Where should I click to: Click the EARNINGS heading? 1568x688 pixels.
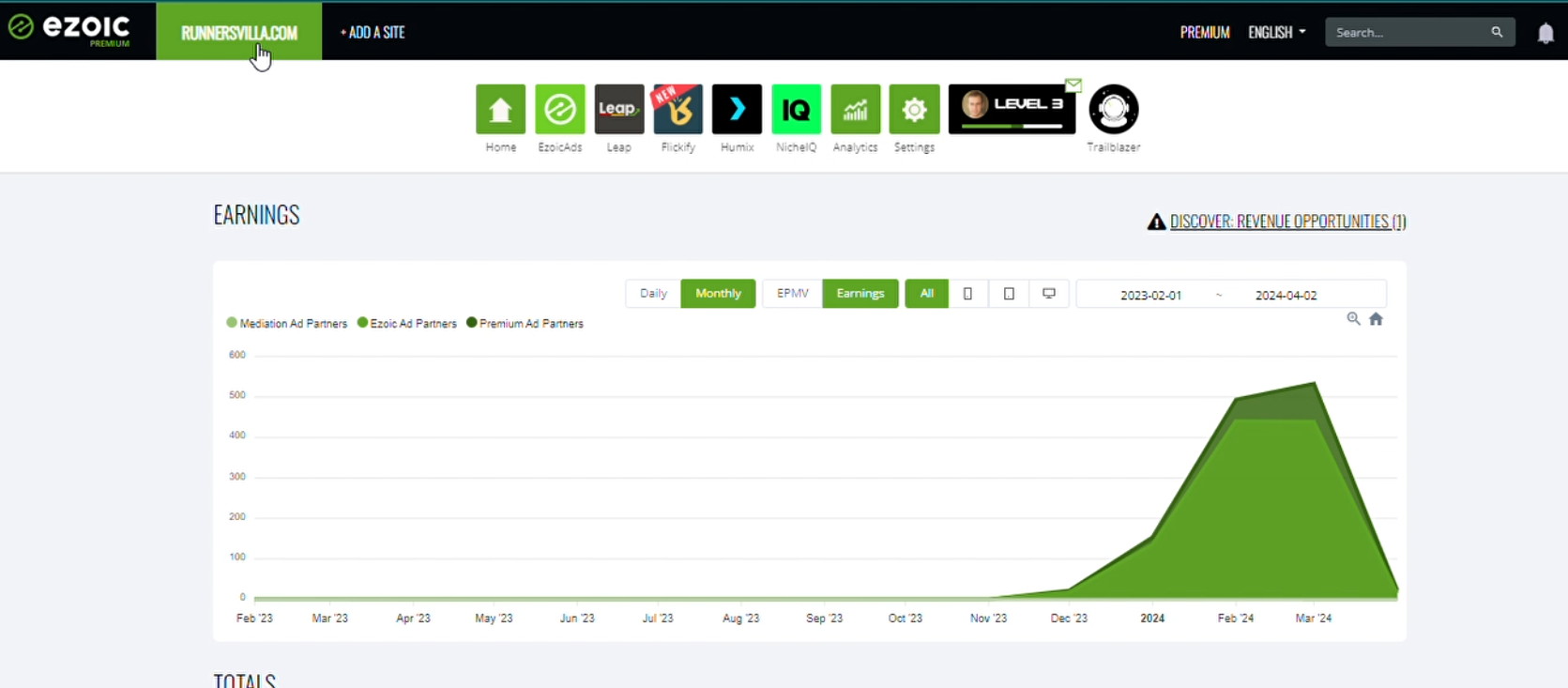256,215
